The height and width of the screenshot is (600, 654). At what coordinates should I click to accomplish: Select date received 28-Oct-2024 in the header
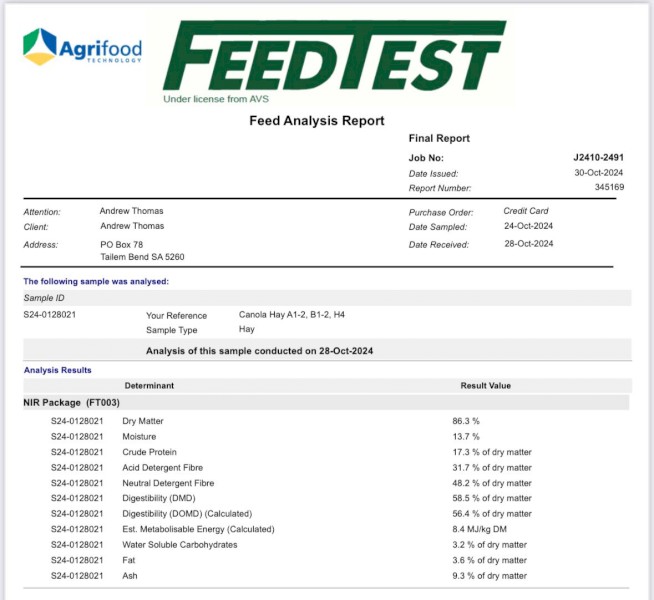click(x=529, y=244)
